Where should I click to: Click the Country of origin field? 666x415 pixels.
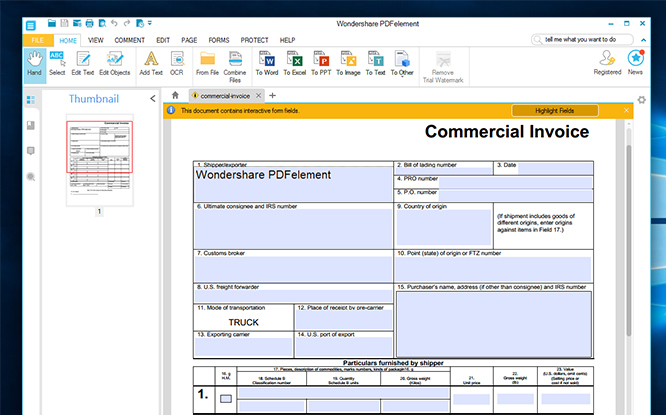coord(444,227)
